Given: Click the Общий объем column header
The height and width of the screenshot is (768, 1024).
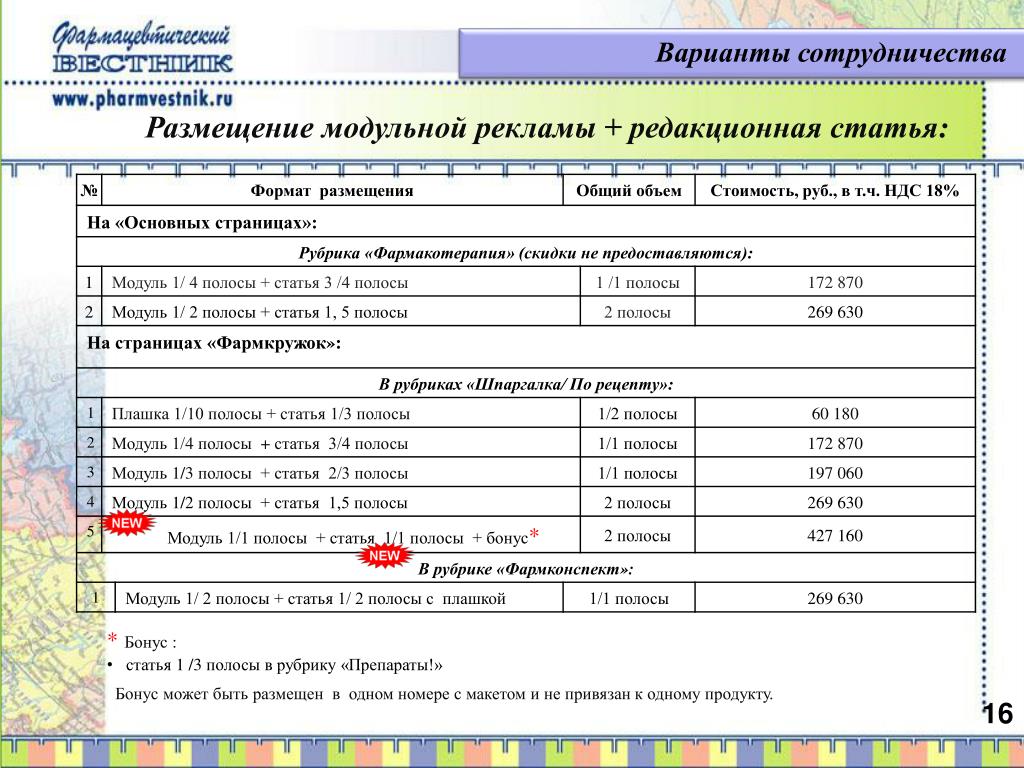Looking at the screenshot, I should click(628, 191).
